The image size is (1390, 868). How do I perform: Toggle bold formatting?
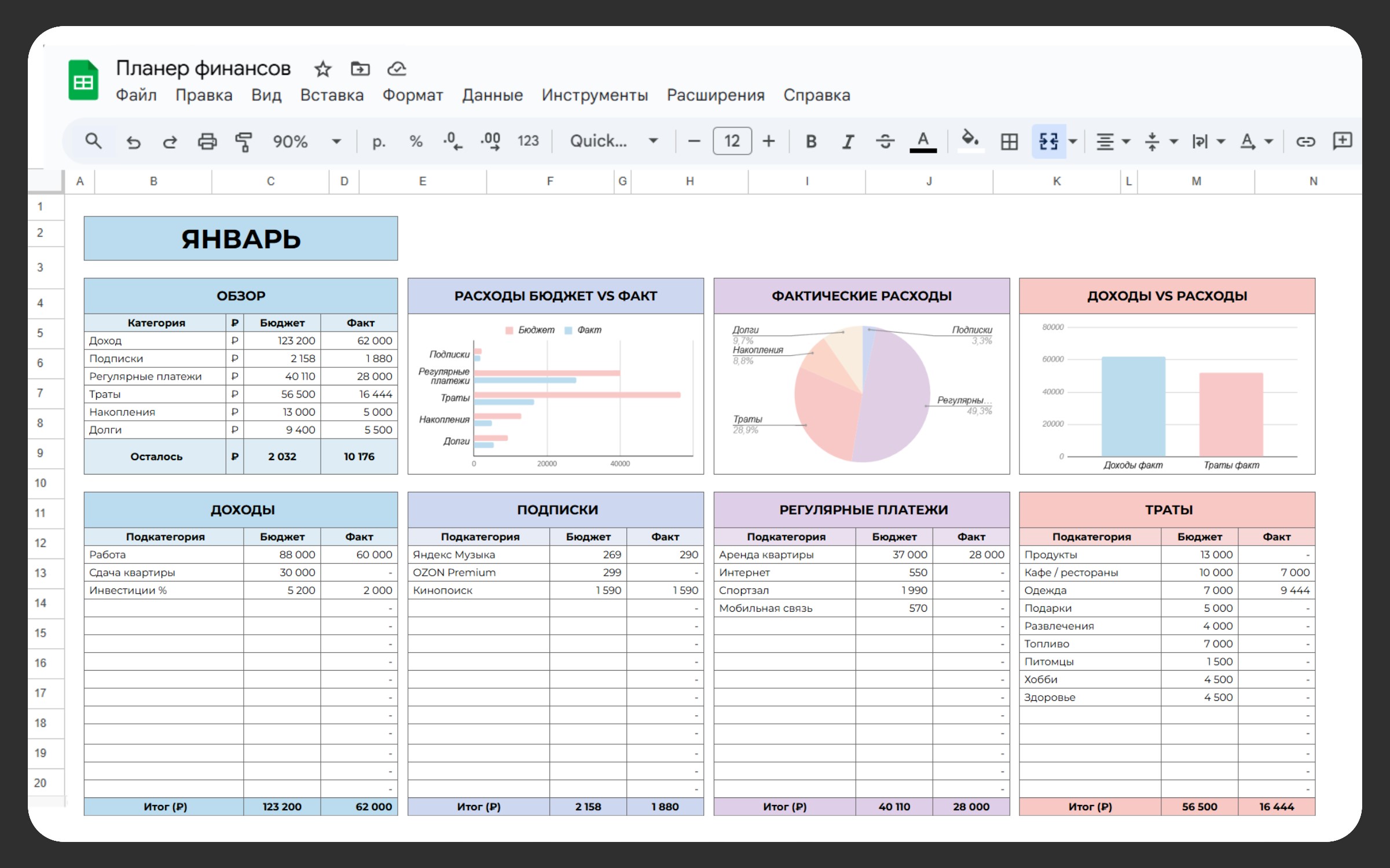[x=811, y=141]
